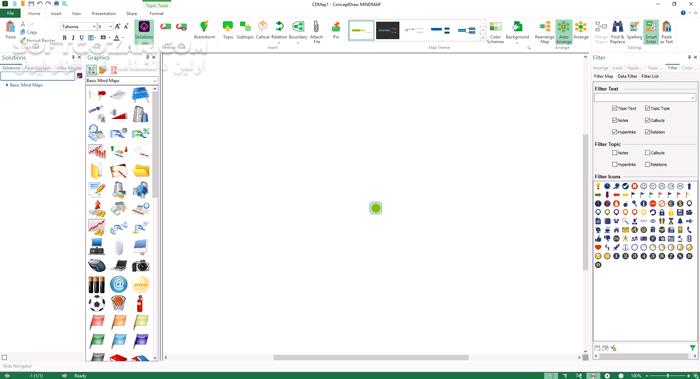Start Brainstorm mode
700x379 pixels.
204,30
